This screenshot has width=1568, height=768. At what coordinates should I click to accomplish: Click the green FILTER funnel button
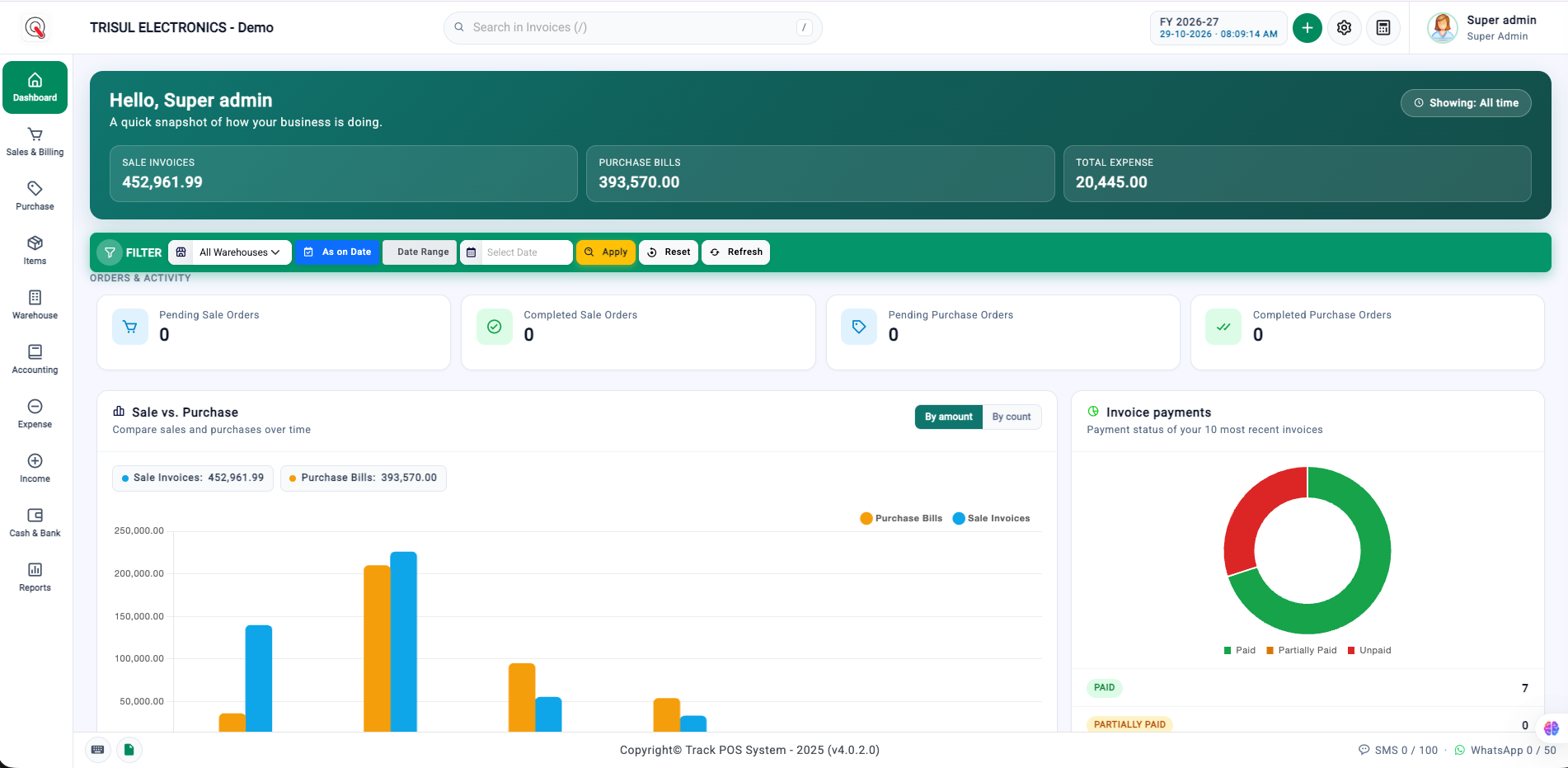[x=110, y=252]
